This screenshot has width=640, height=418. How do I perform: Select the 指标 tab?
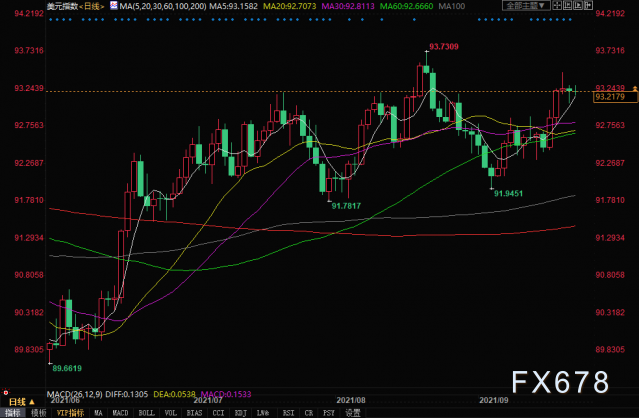pyautogui.click(x=12, y=413)
